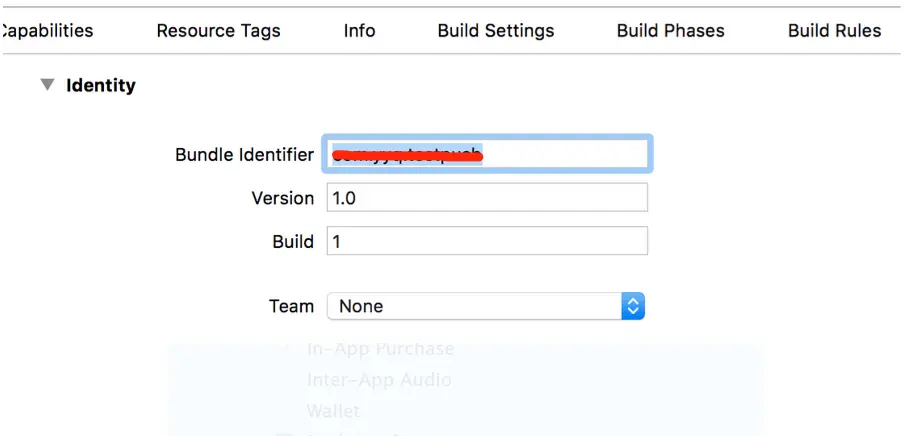912x436 pixels.
Task: Click the Build number field
Action: [x=487, y=241]
